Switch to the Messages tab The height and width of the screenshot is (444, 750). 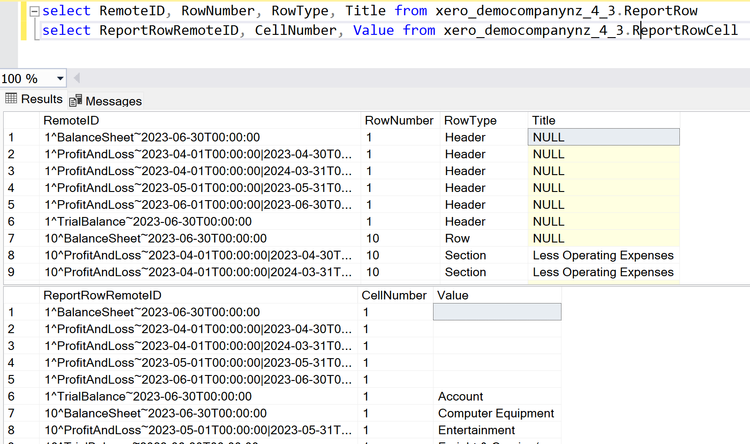pyautogui.click(x=106, y=100)
